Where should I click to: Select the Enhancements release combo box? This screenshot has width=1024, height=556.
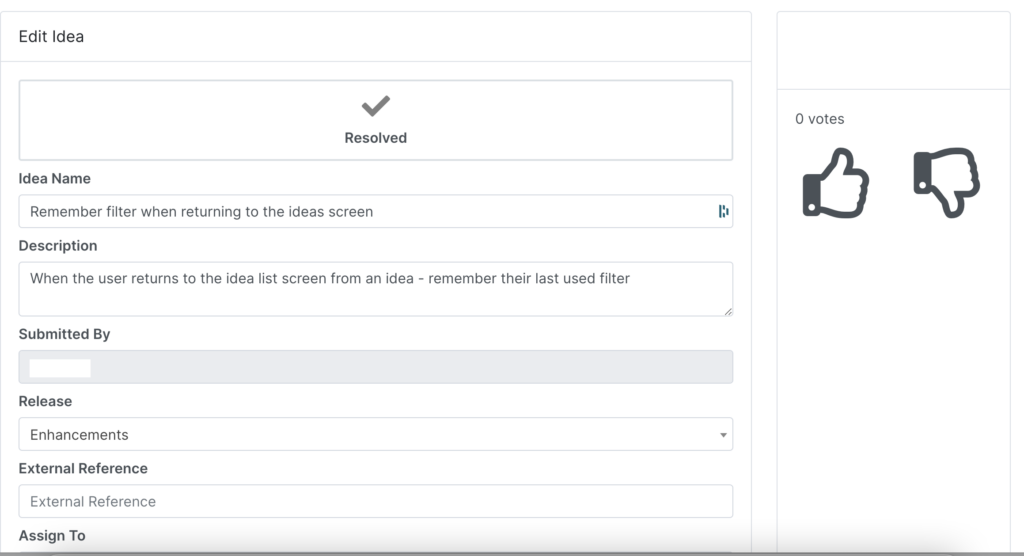coord(376,434)
